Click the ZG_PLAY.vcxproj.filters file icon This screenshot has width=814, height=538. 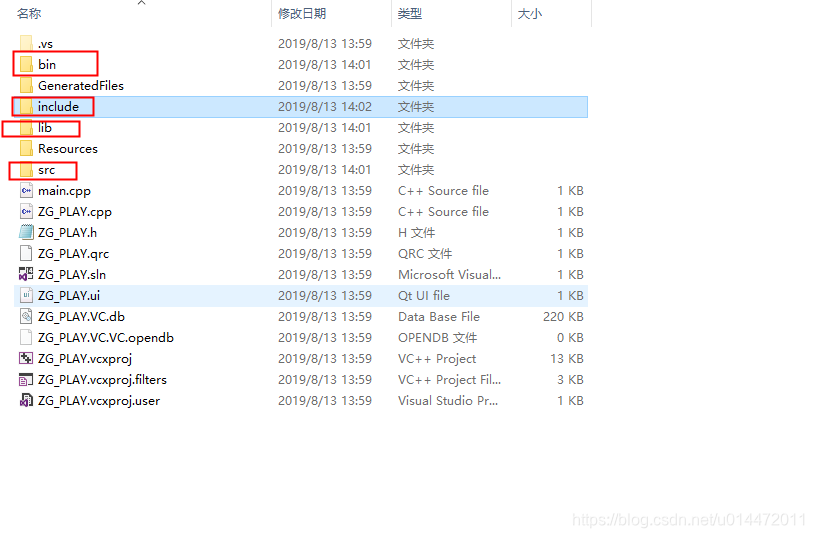[x=26, y=380]
